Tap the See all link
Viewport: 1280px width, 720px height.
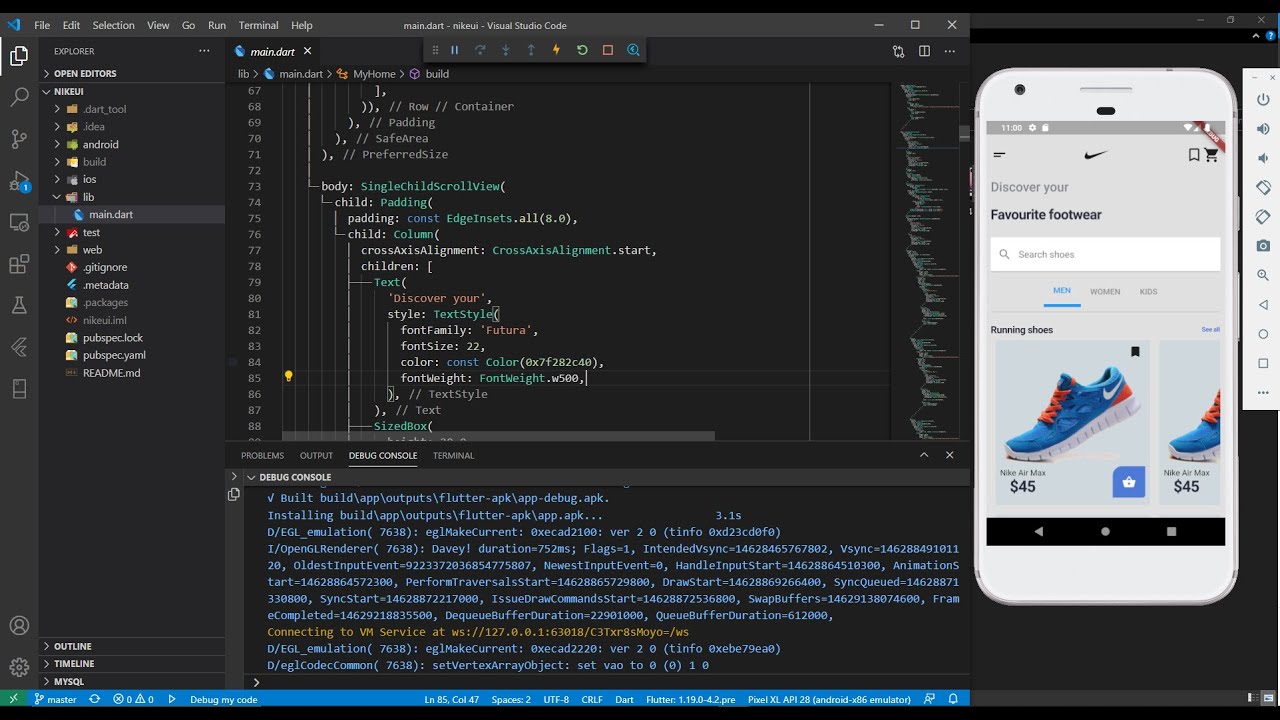[1210, 329]
